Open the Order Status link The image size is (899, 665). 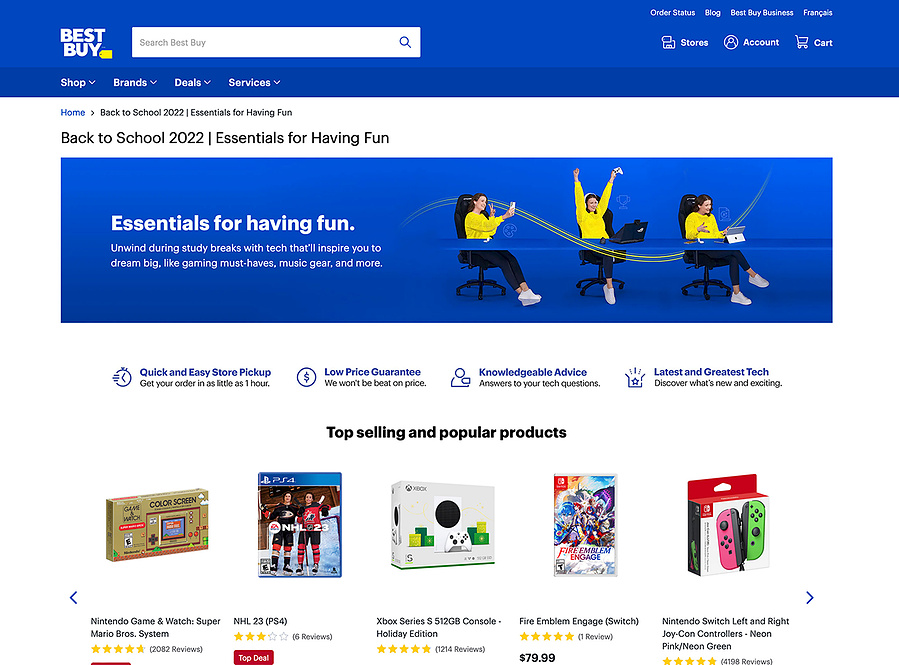[672, 13]
